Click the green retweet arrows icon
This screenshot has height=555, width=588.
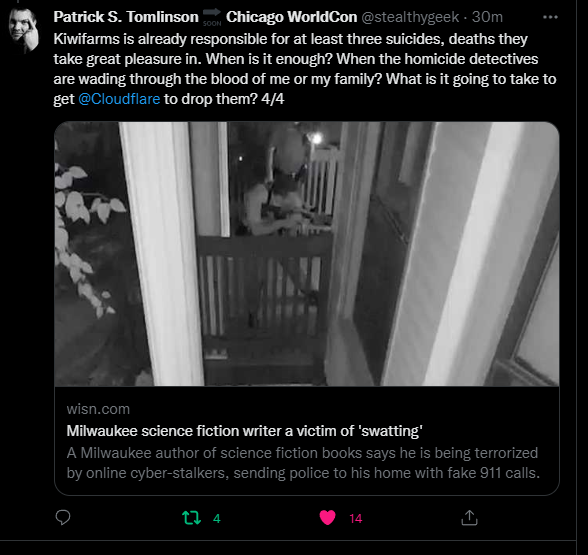tap(191, 518)
